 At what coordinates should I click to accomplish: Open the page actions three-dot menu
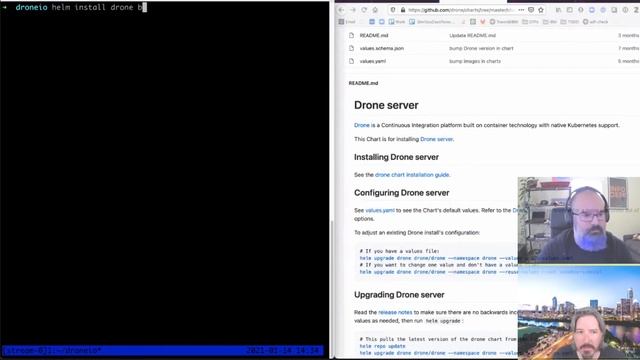(521, 10)
